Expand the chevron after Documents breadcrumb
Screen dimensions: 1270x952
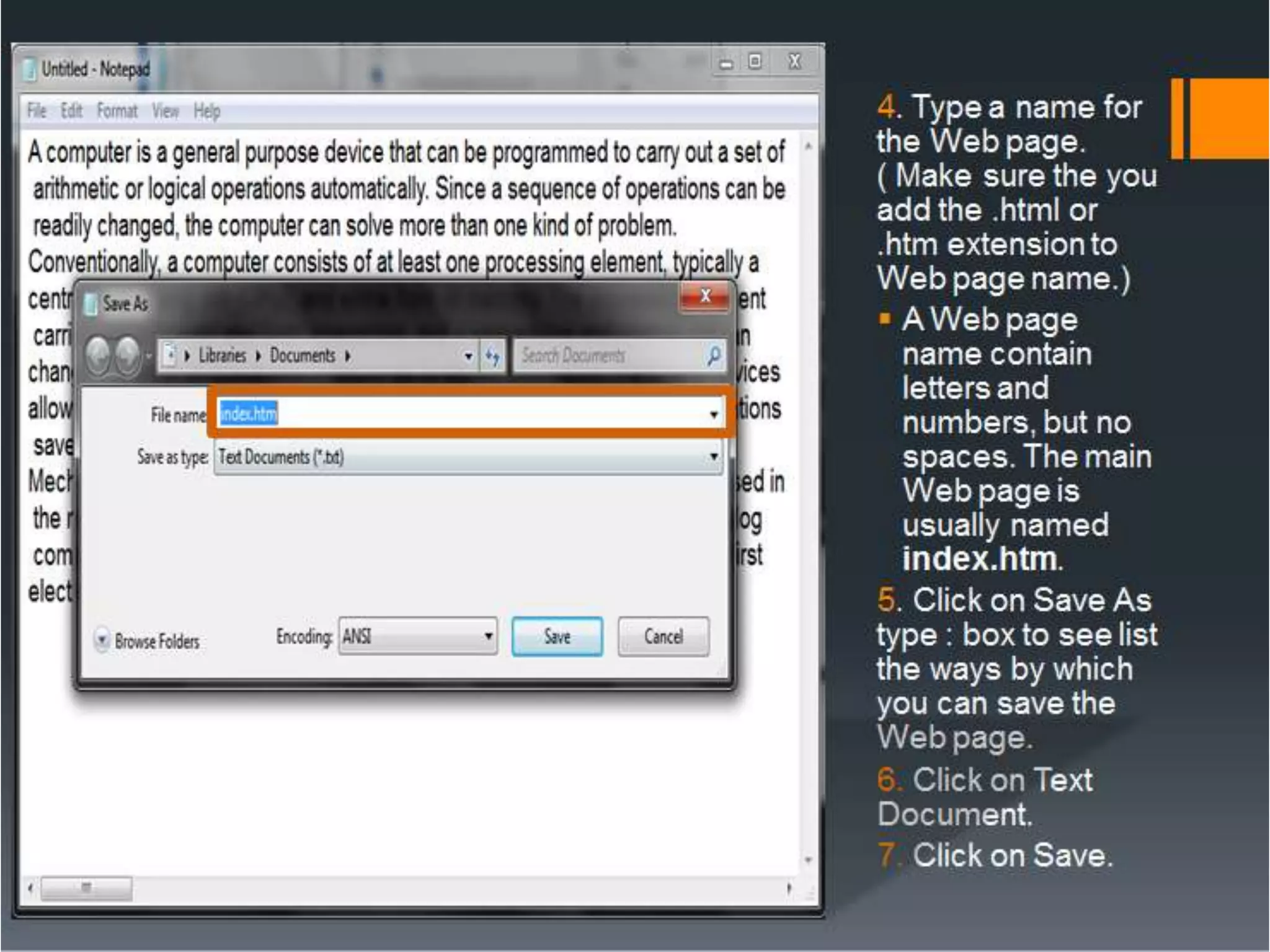348,356
